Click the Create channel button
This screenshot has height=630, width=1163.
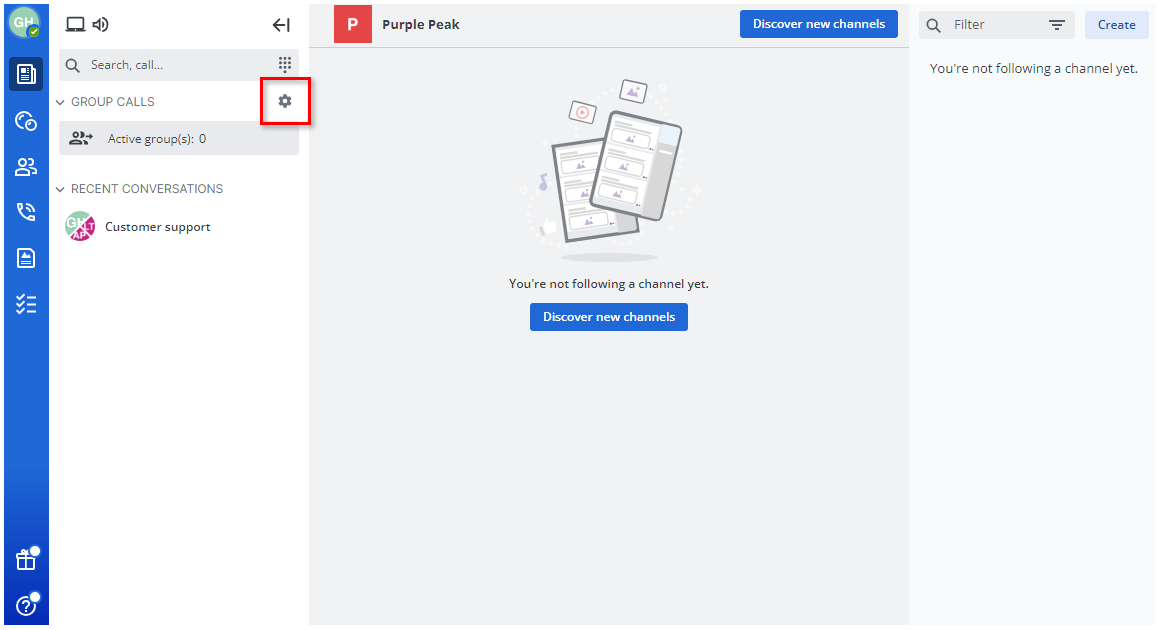(1116, 25)
